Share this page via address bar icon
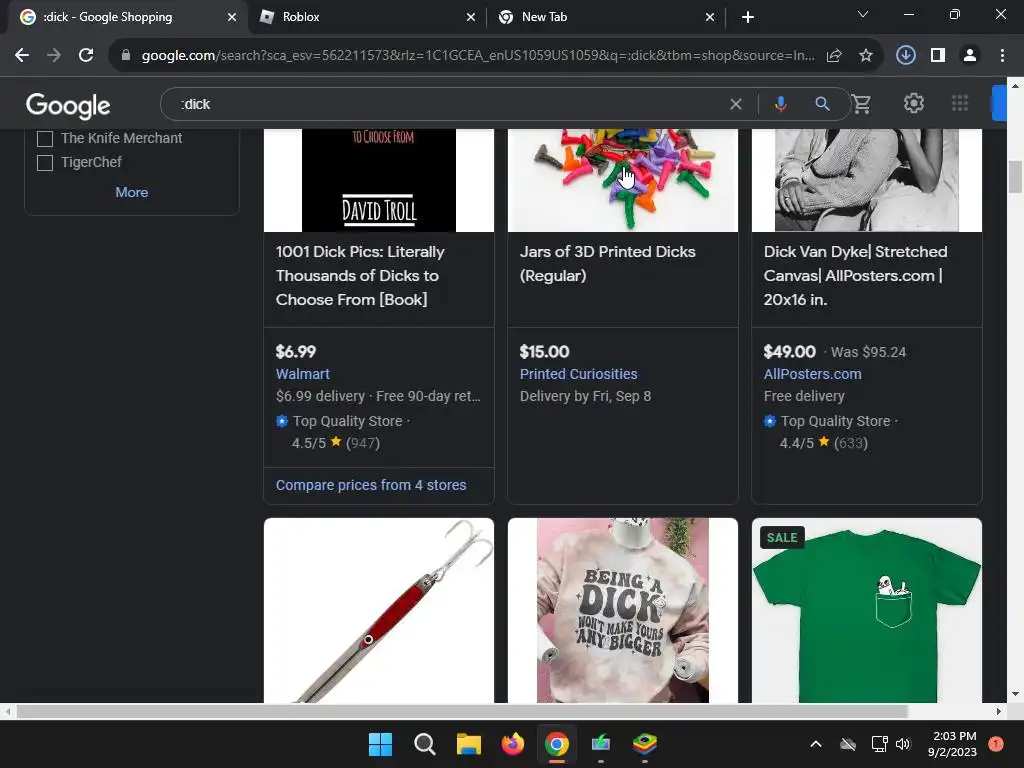This screenshot has height=768, width=1024. (834, 56)
